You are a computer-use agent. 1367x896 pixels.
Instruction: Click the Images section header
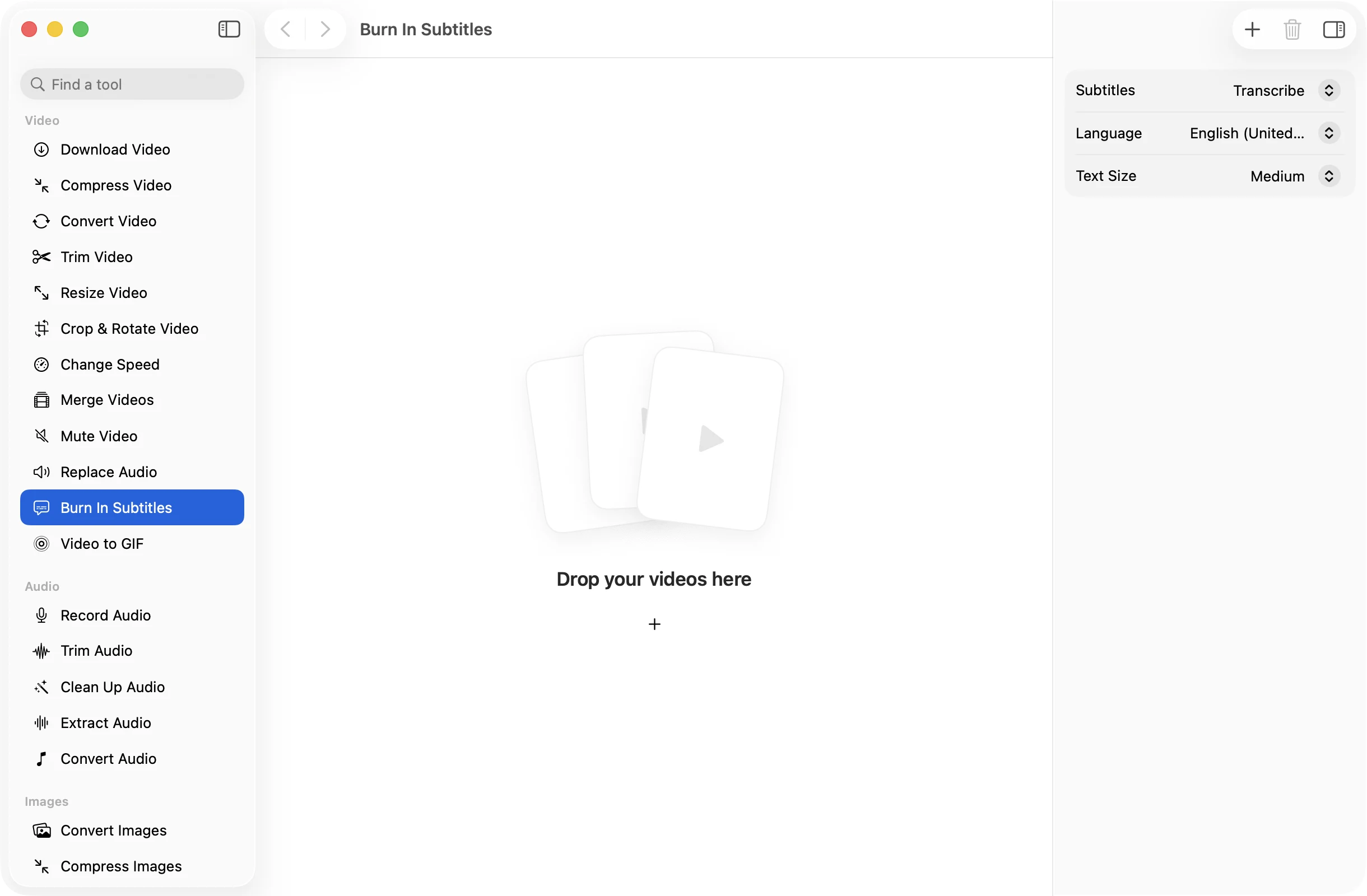point(47,801)
